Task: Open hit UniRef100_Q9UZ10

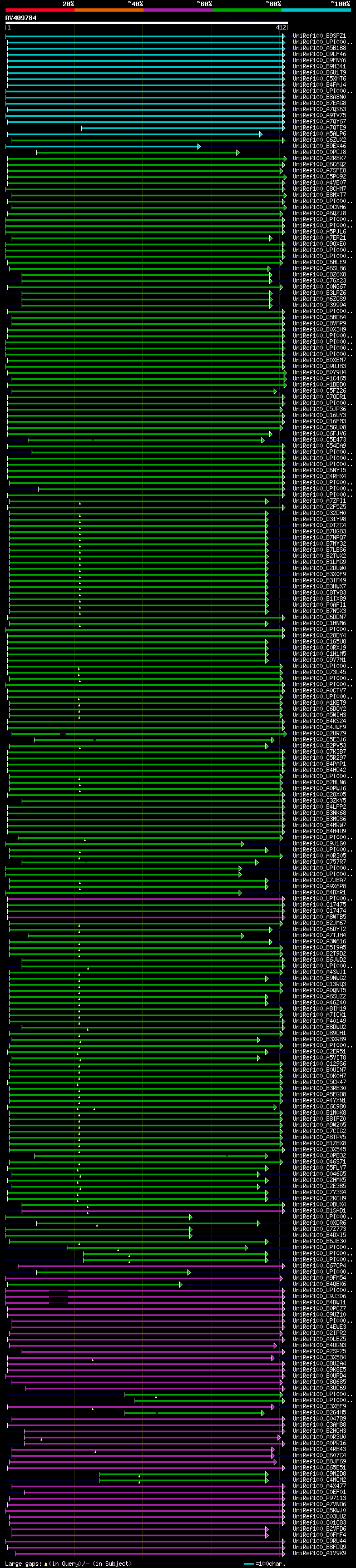Action: point(319,1314)
